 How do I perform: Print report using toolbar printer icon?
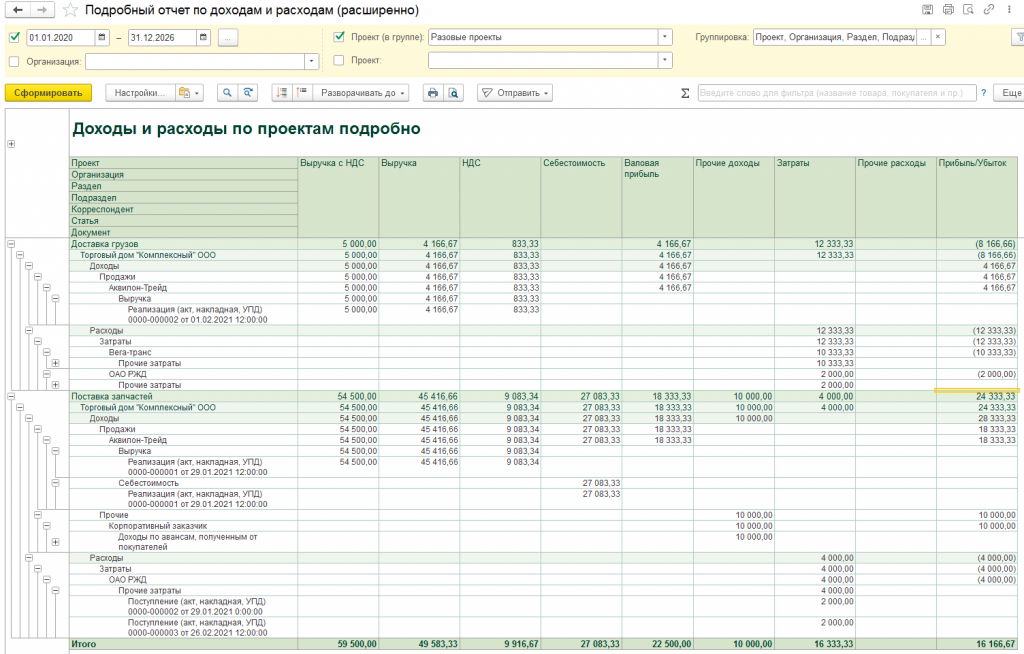tap(432, 93)
